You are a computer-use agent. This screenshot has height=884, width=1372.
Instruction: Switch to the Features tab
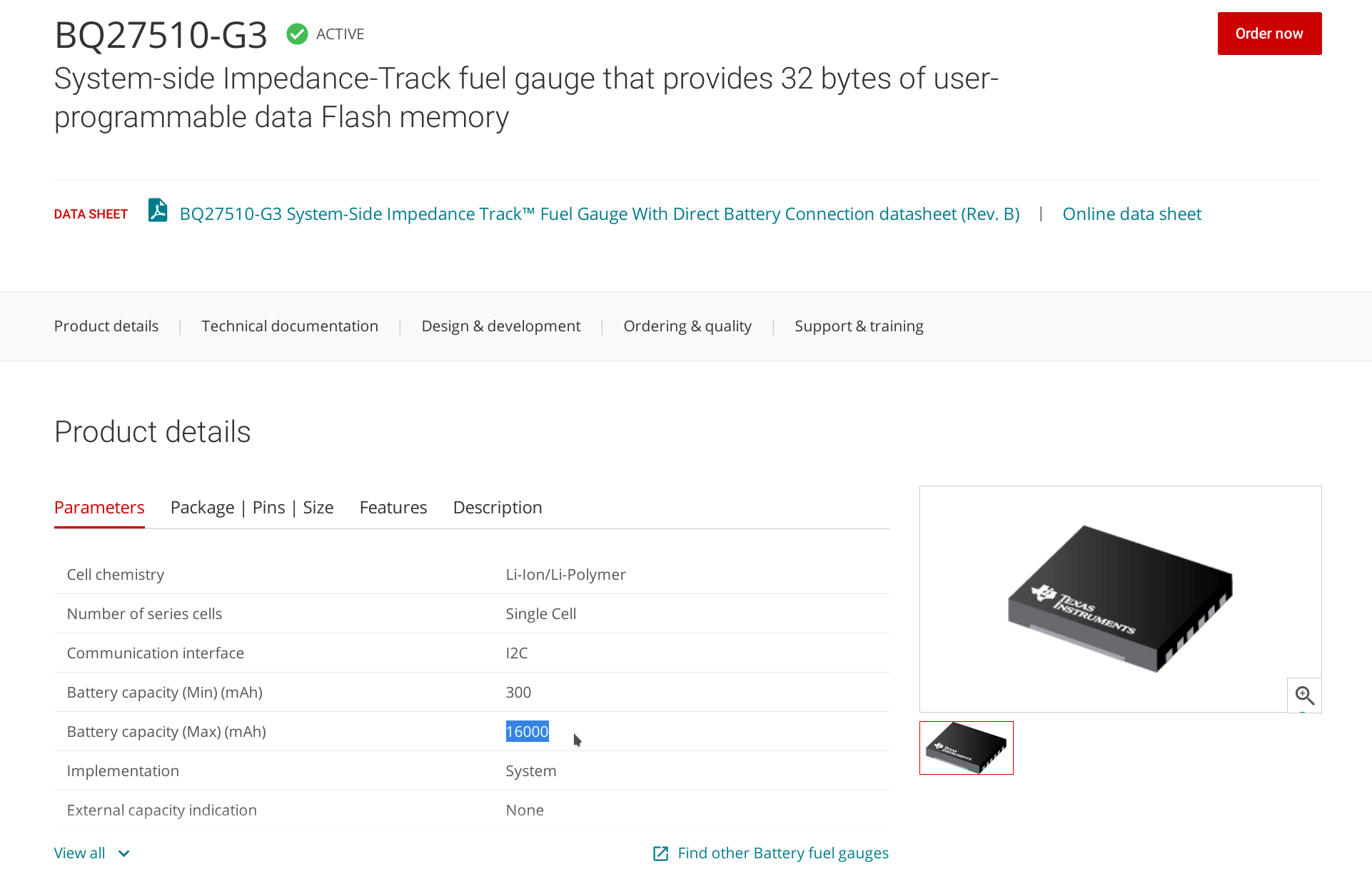pyautogui.click(x=393, y=508)
